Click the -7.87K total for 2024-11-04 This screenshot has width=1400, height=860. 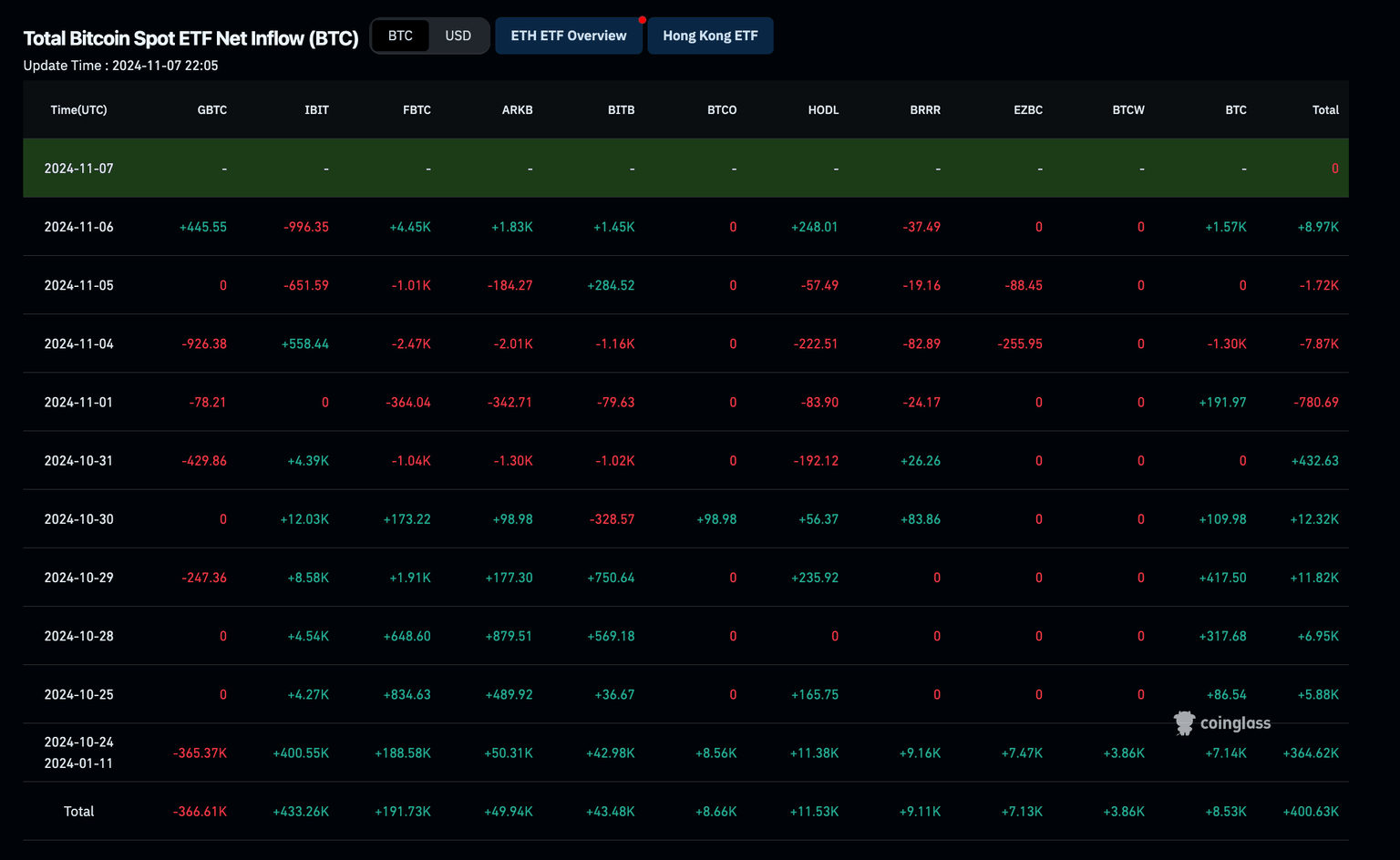tap(1318, 344)
